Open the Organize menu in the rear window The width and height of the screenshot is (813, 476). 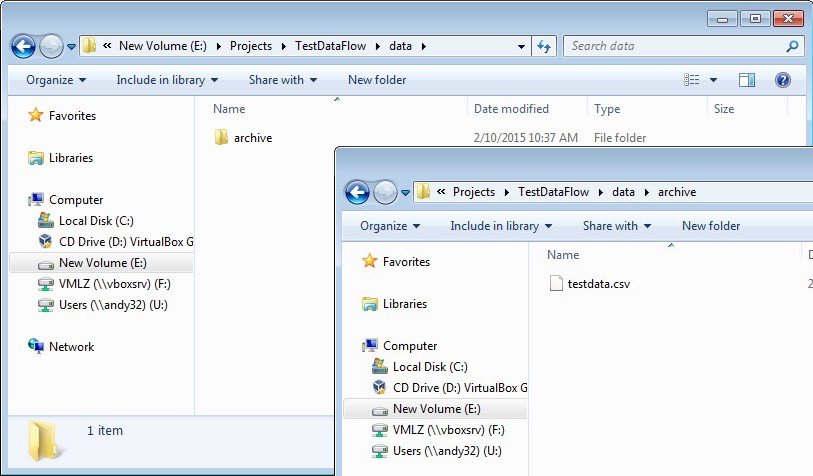56,80
